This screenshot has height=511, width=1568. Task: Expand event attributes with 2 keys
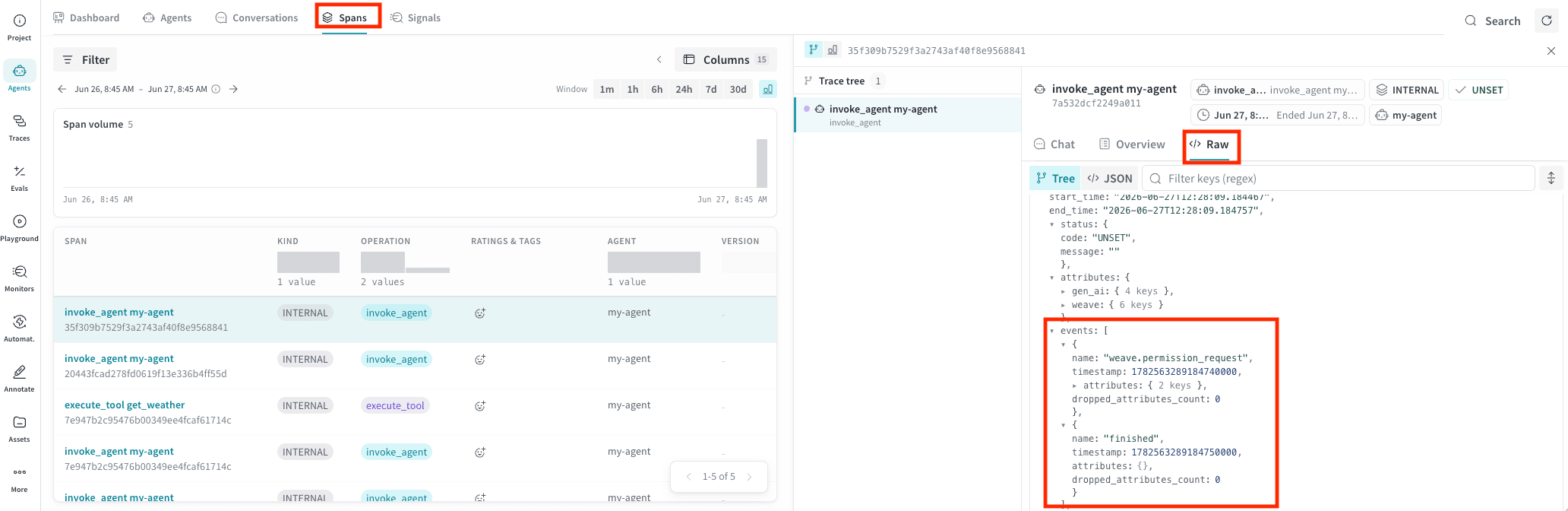[1074, 386]
